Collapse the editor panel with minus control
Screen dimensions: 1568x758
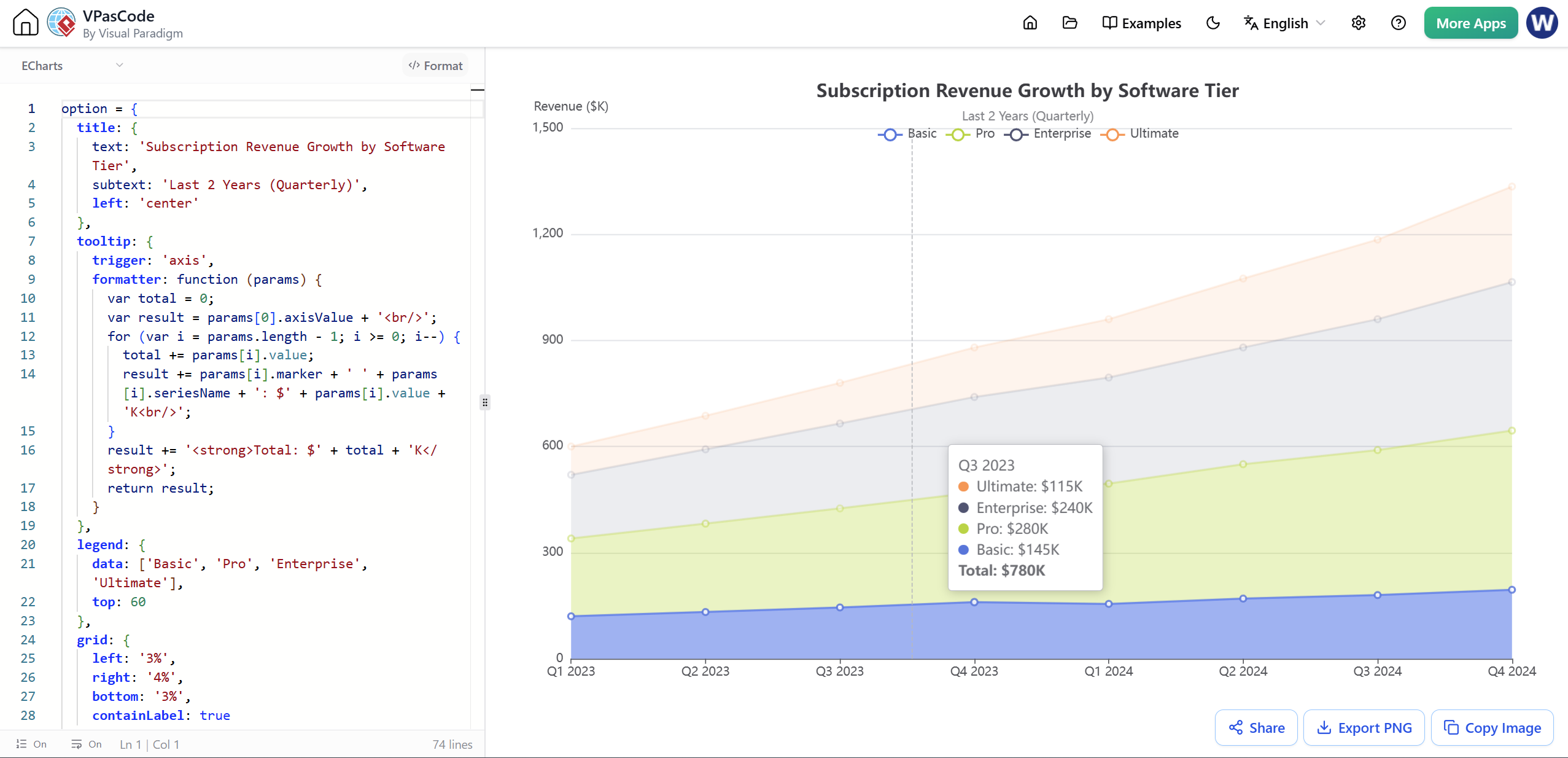477,90
